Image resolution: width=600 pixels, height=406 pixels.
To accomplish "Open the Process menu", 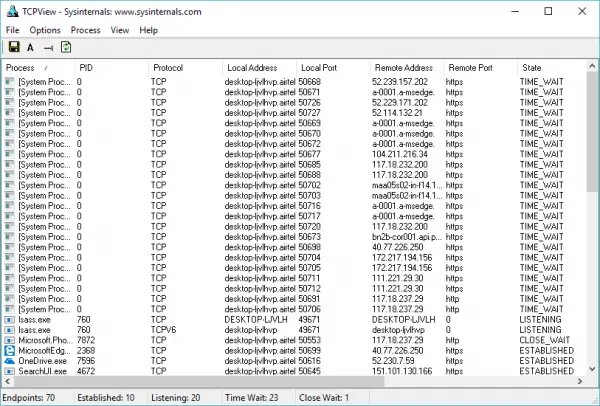I will coord(85,30).
